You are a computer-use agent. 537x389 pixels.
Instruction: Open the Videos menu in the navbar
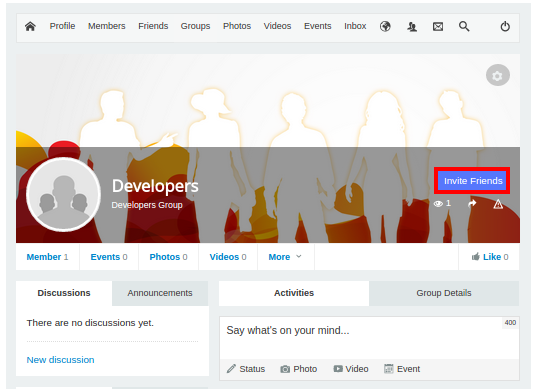277,26
